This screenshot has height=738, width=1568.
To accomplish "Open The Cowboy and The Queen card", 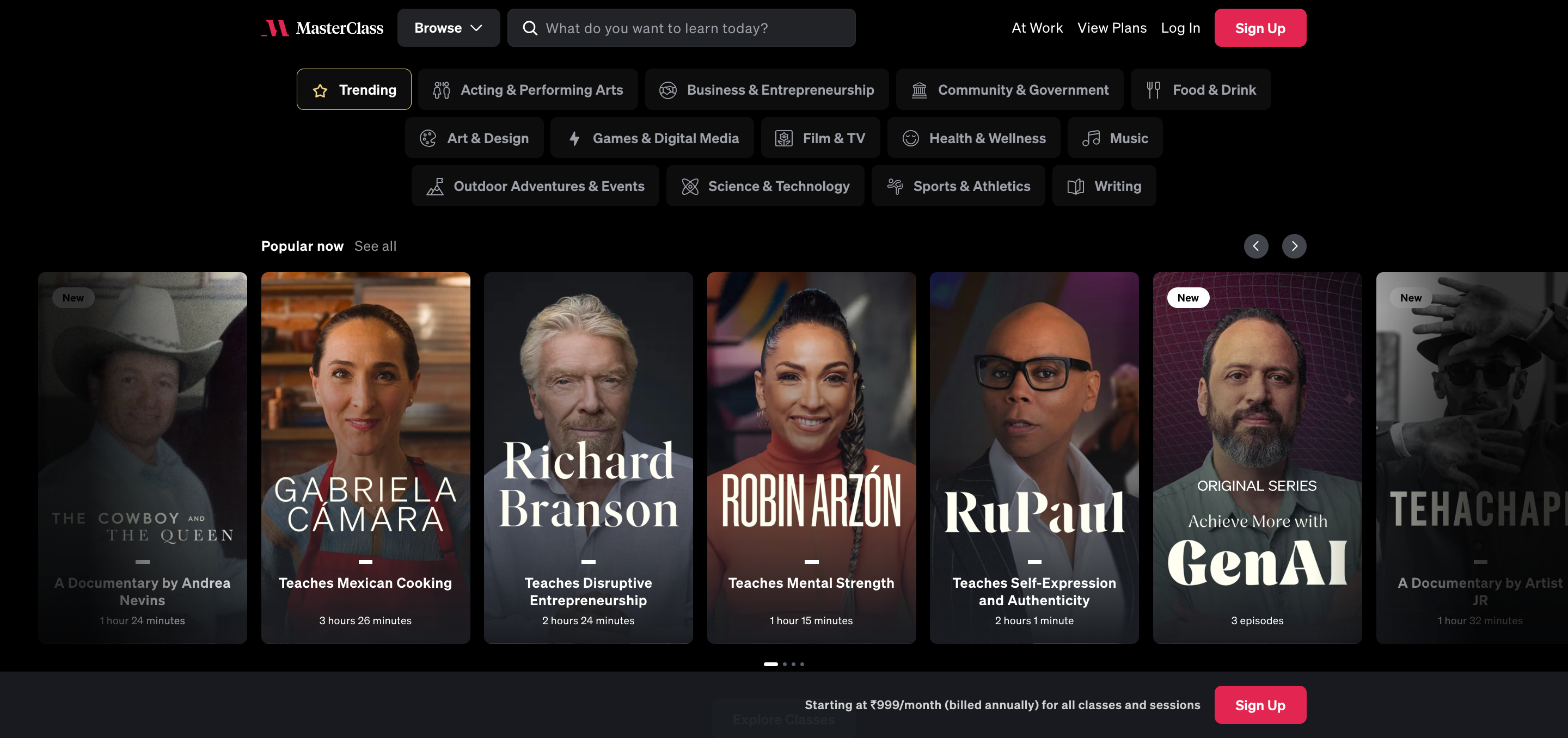I will click(143, 458).
